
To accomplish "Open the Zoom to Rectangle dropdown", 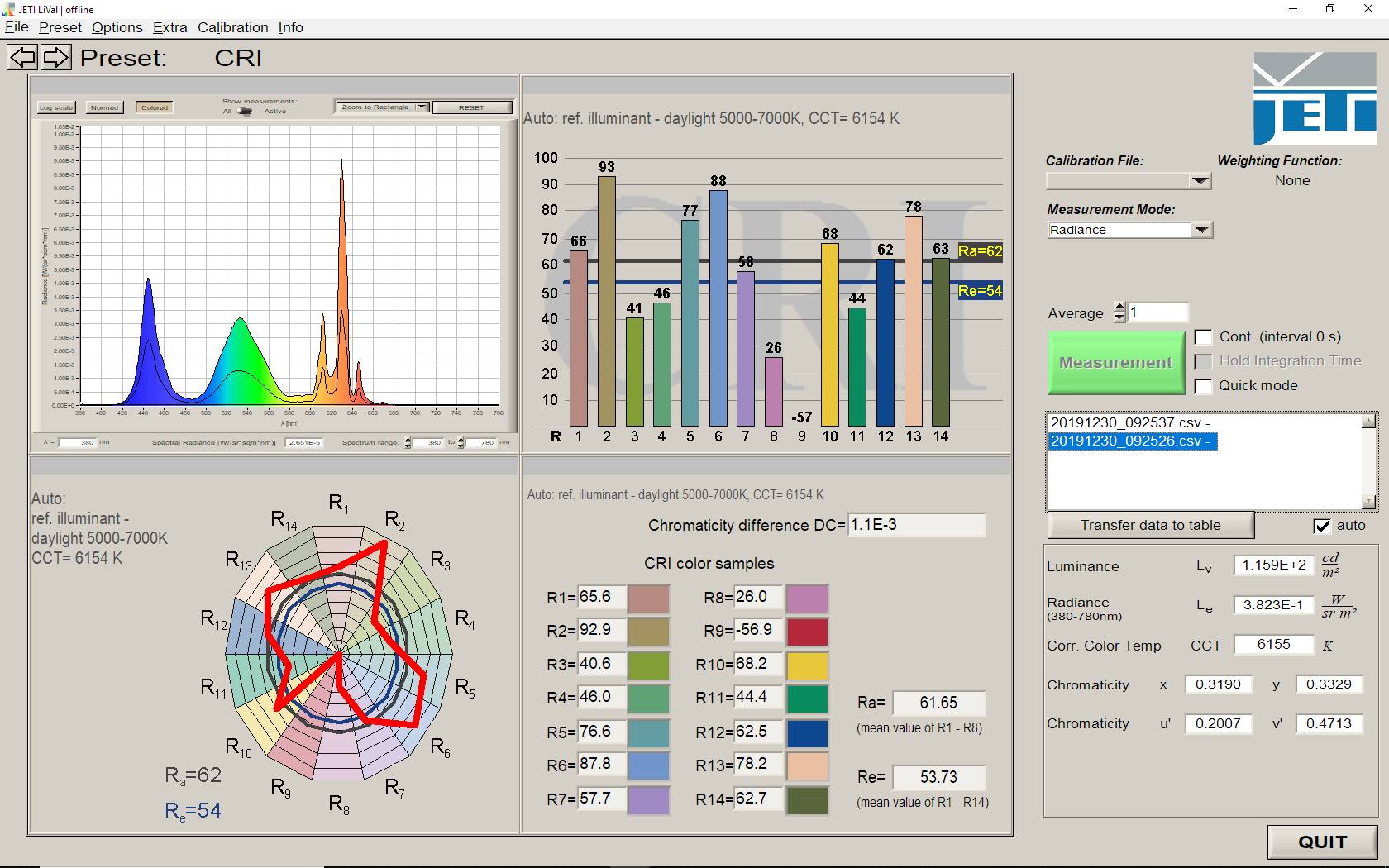I will (x=383, y=107).
